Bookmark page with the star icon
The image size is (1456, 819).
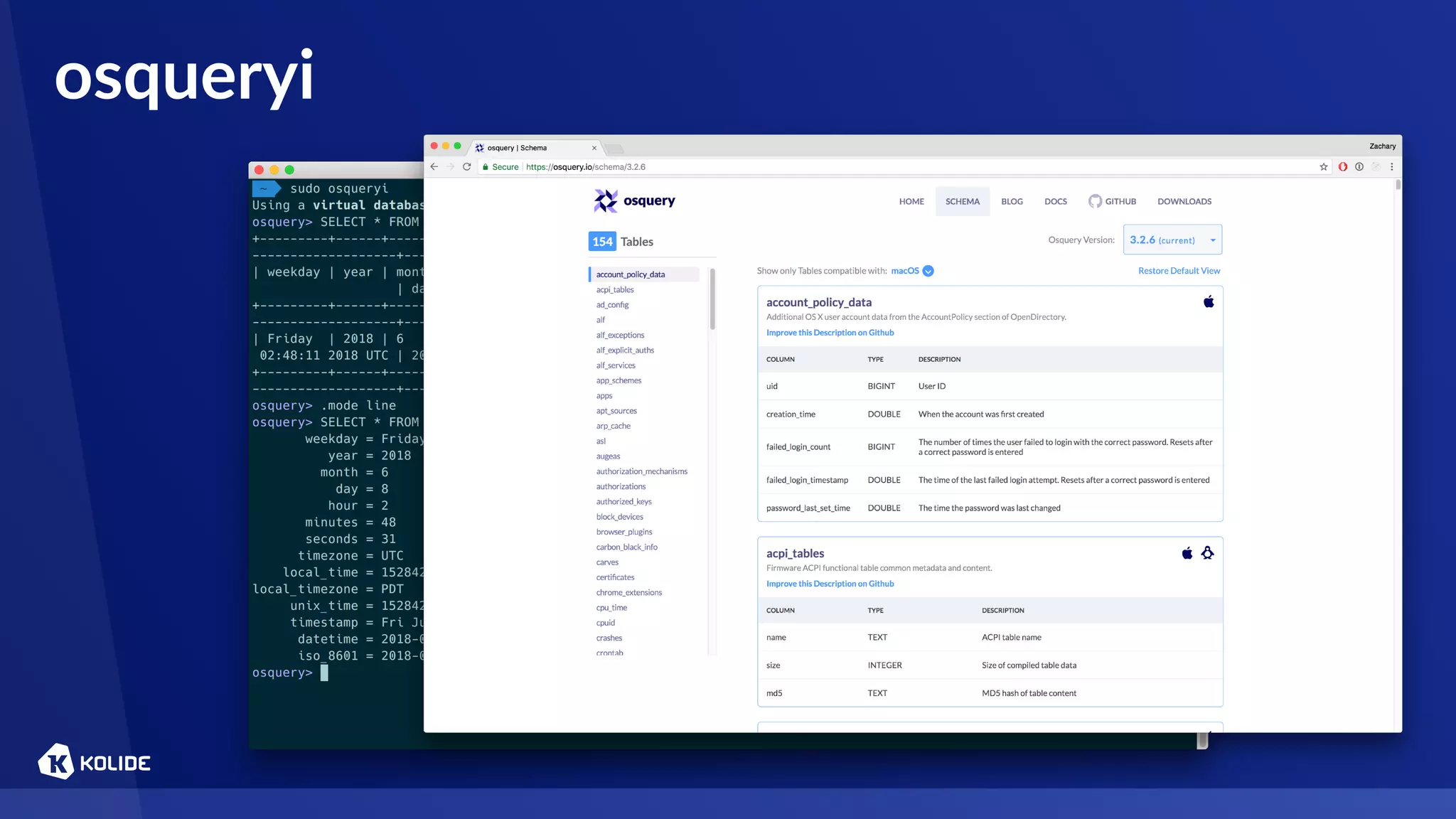pyautogui.click(x=1323, y=167)
